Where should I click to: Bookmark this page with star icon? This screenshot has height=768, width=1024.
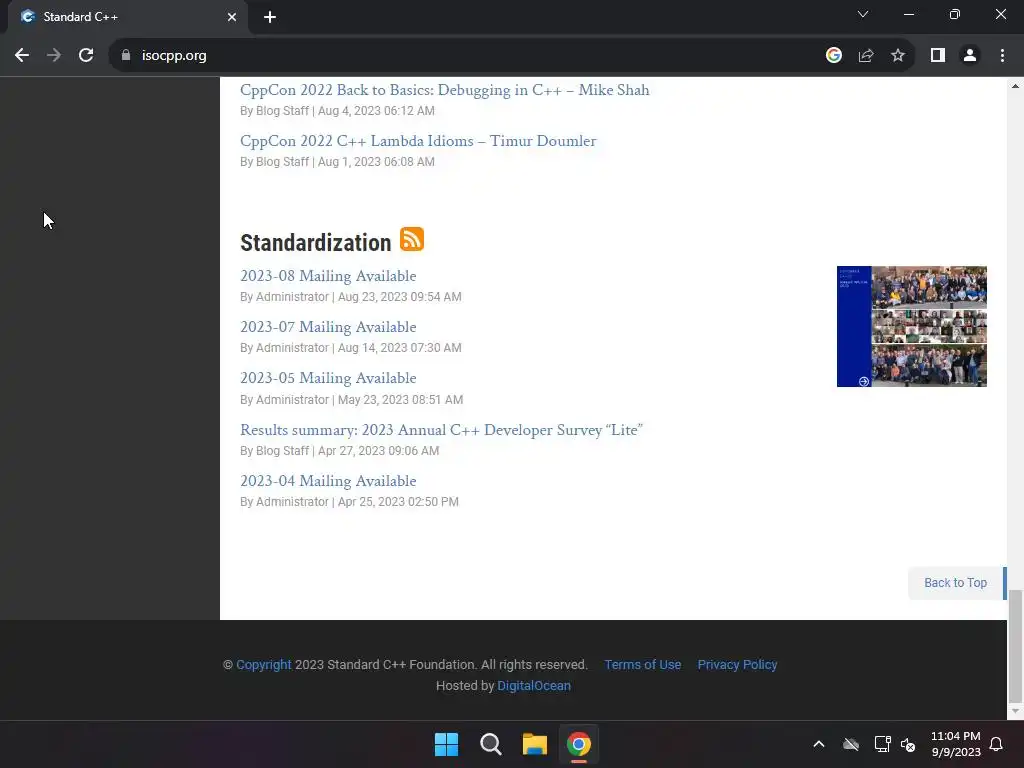(x=898, y=56)
